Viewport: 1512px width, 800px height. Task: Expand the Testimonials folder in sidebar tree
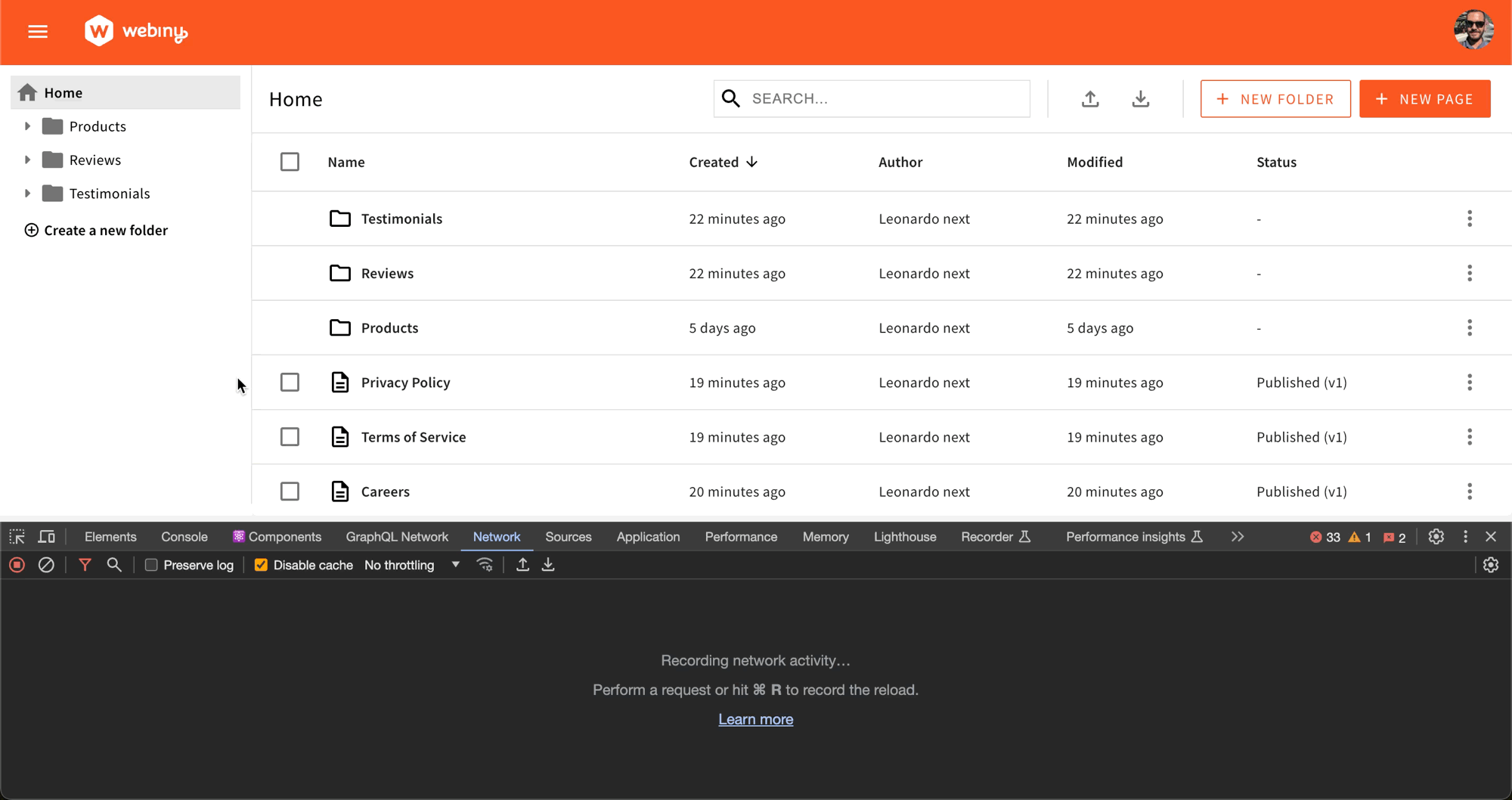(x=27, y=194)
